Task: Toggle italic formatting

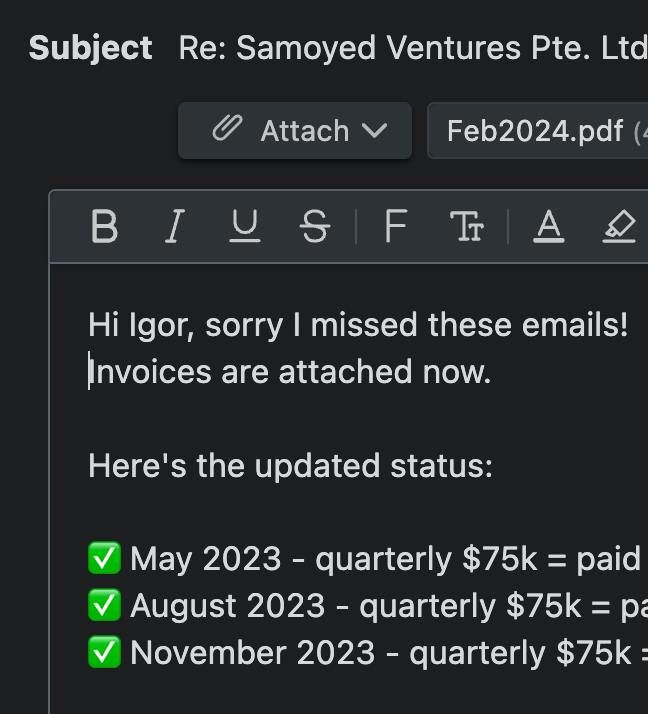Action: (175, 227)
